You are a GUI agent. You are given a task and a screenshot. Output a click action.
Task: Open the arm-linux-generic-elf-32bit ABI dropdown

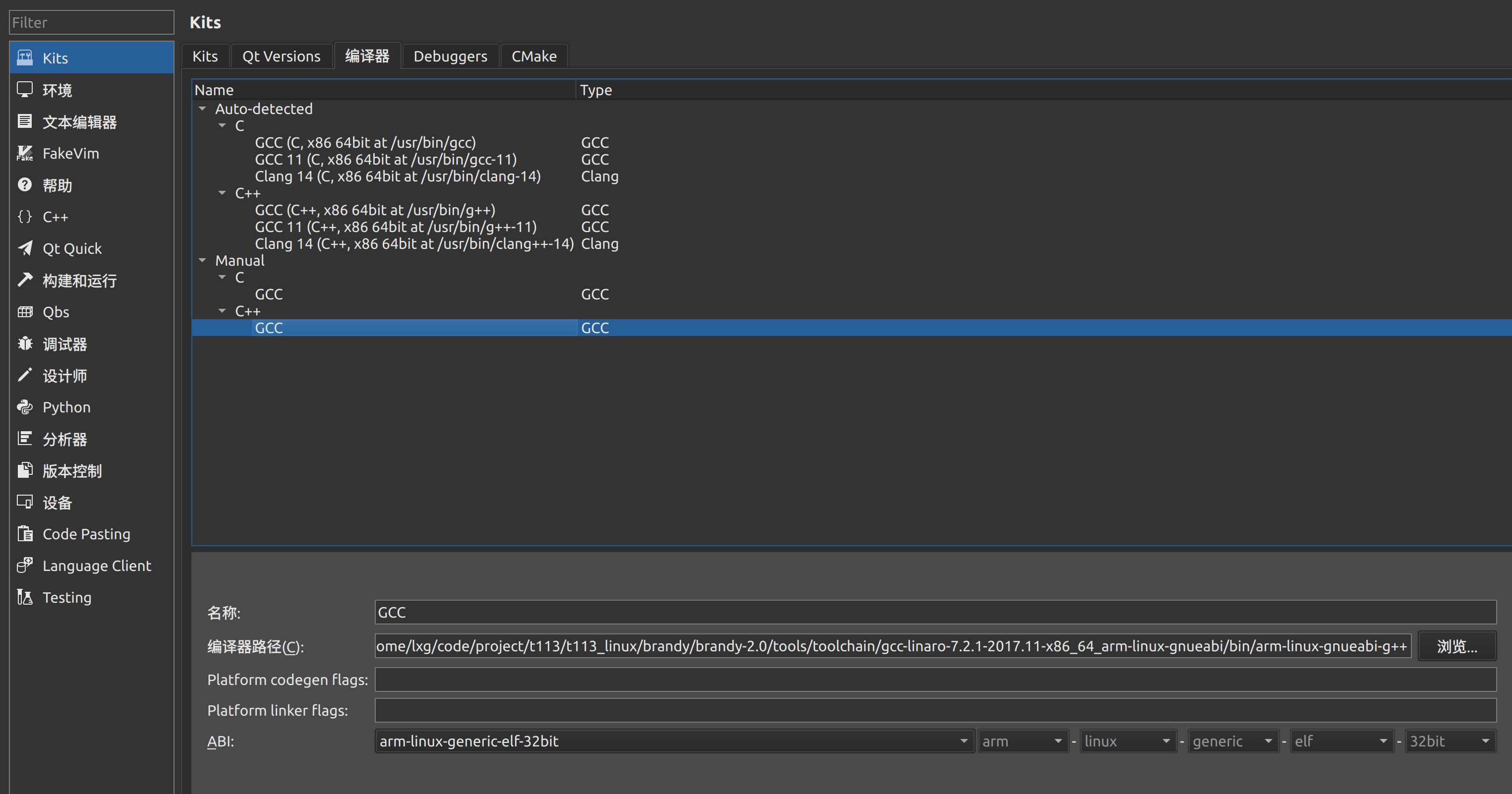(674, 741)
